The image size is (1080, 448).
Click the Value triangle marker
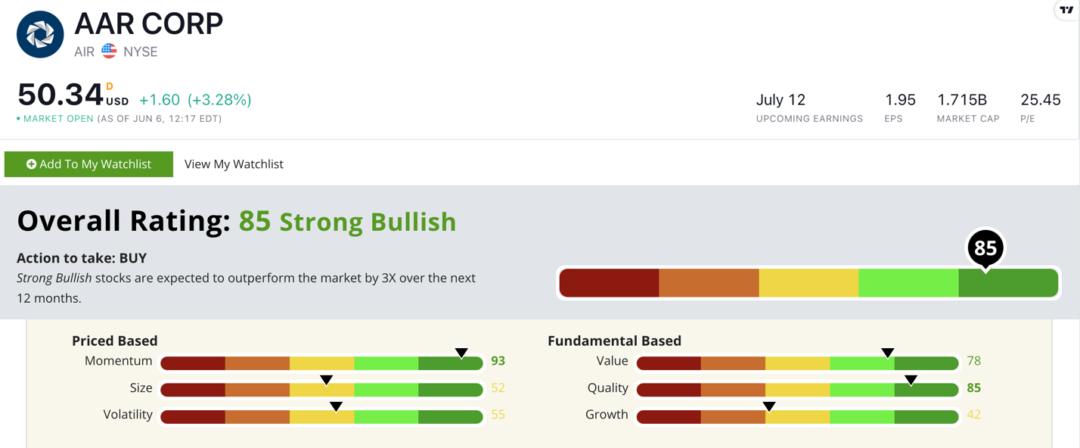887,352
